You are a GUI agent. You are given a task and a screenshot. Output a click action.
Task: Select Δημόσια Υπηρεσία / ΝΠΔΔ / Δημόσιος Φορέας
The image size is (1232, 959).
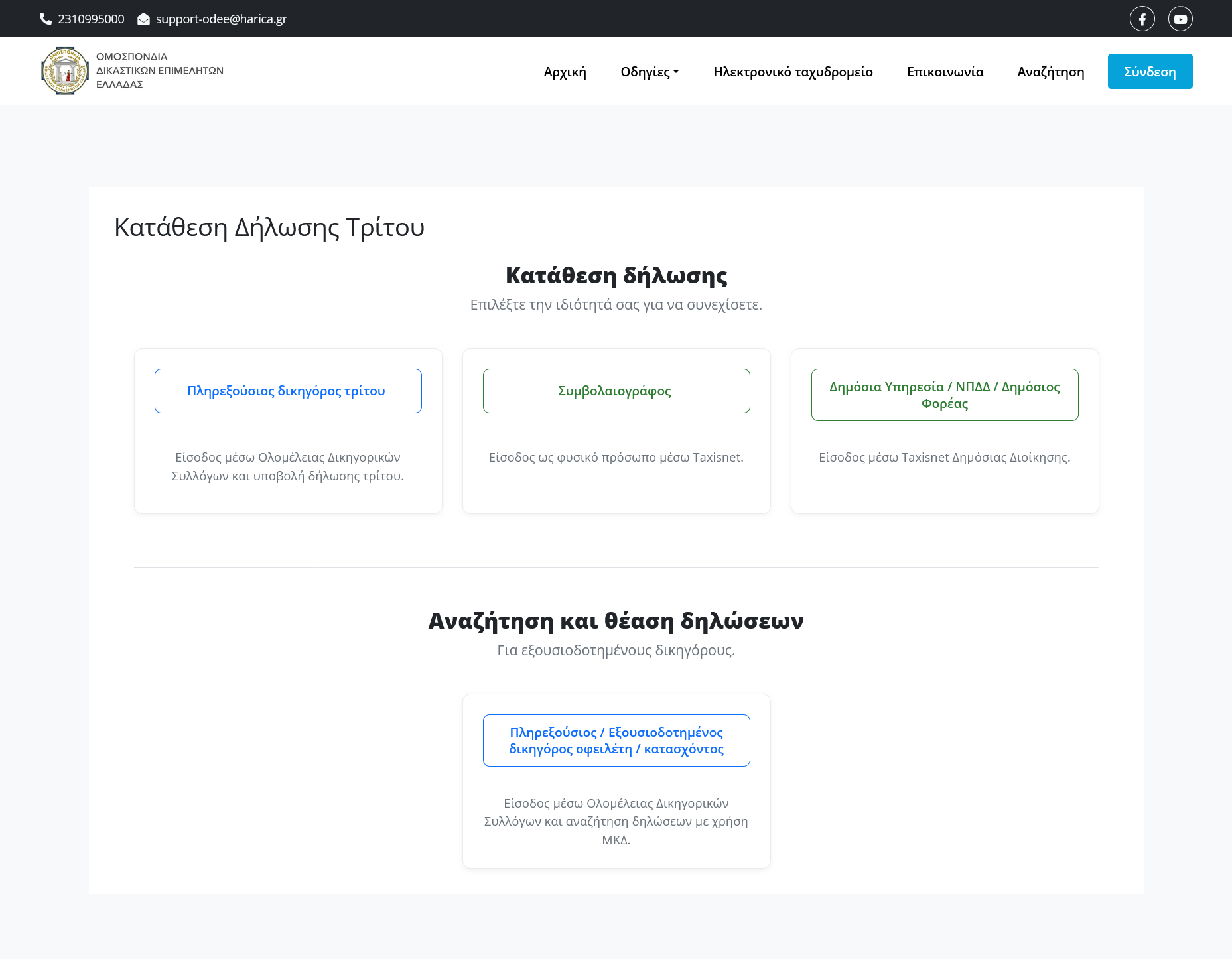pyautogui.click(x=945, y=395)
